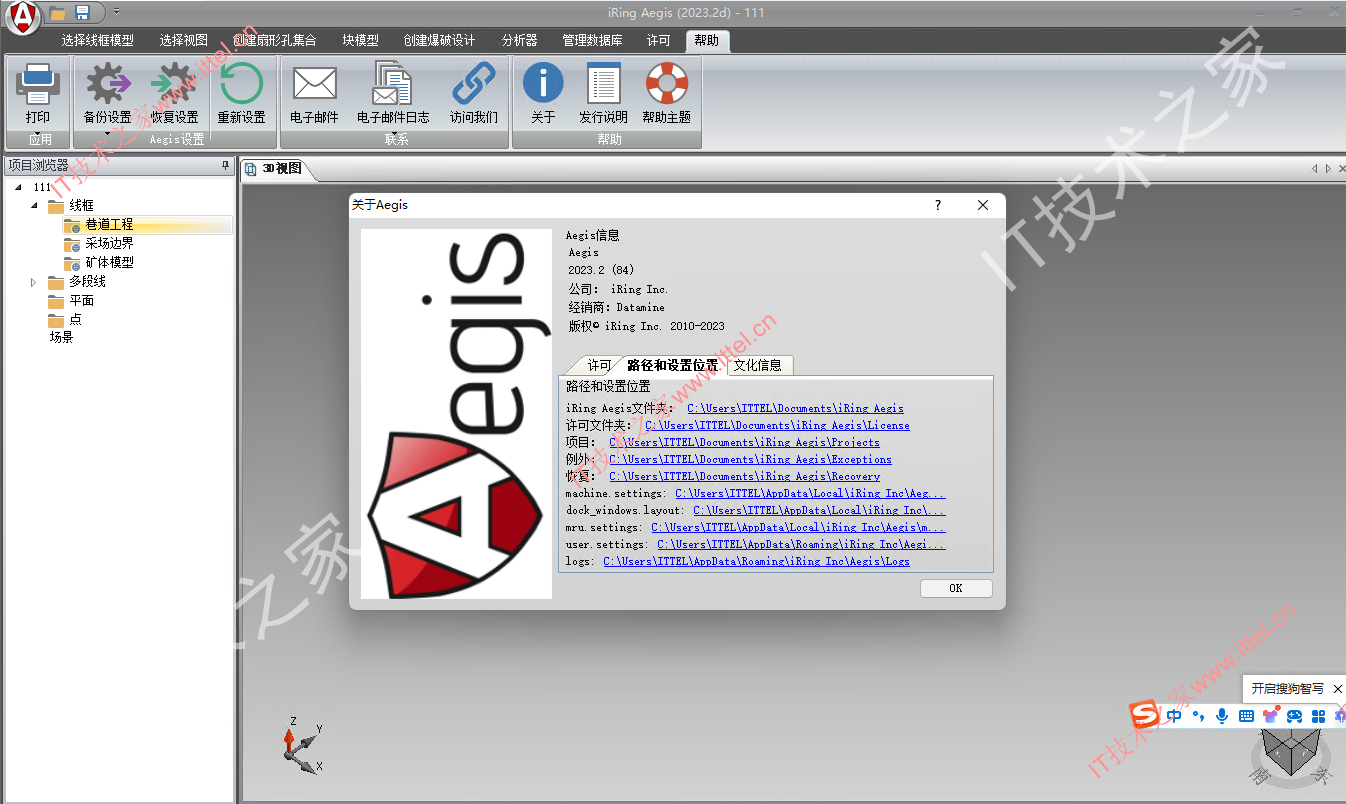The height and width of the screenshot is (804, 1346).
Task: Click the 访问我们 chain link icon
Action: [473, 84]
